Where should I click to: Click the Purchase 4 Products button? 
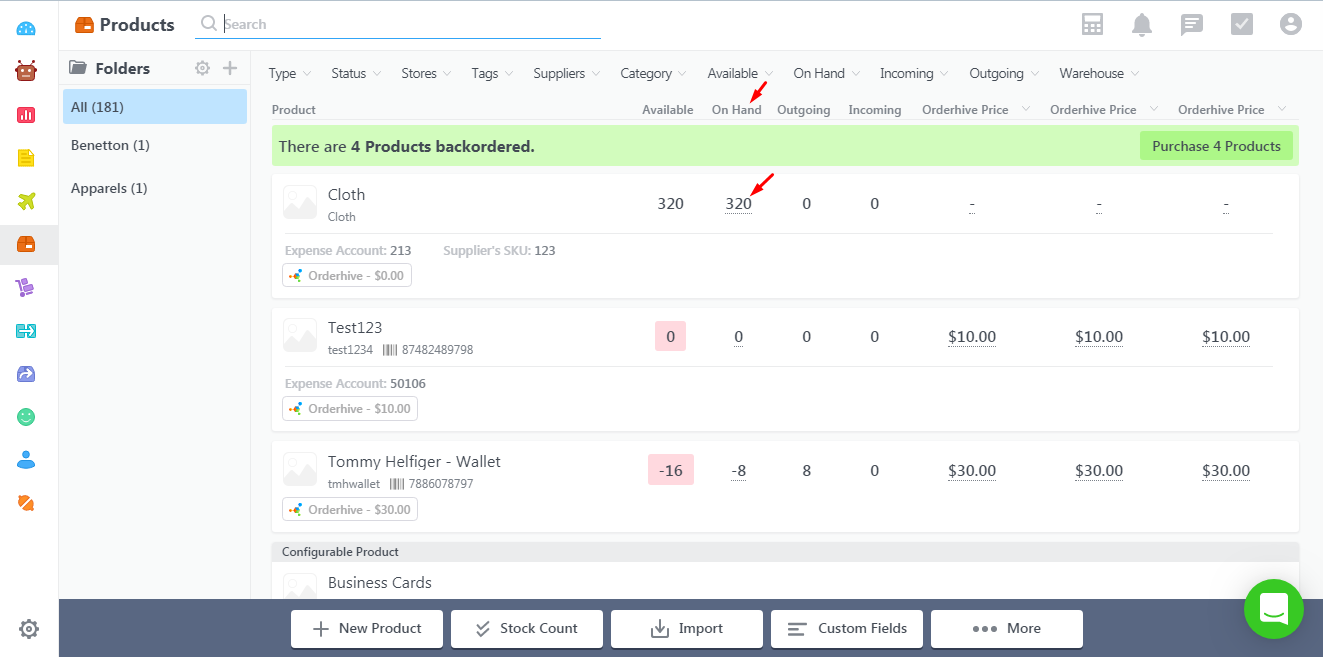1216,146
